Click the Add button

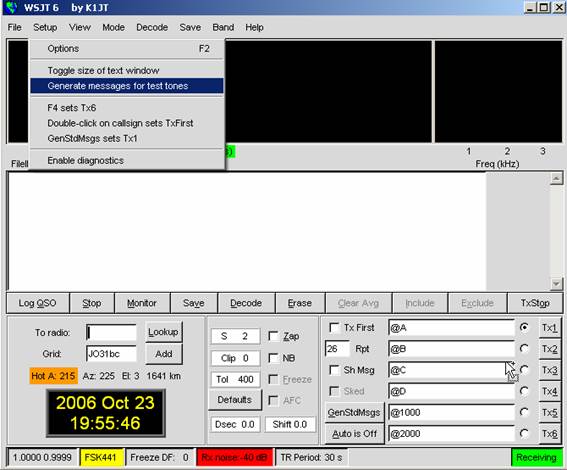click(x=163, y=354)
